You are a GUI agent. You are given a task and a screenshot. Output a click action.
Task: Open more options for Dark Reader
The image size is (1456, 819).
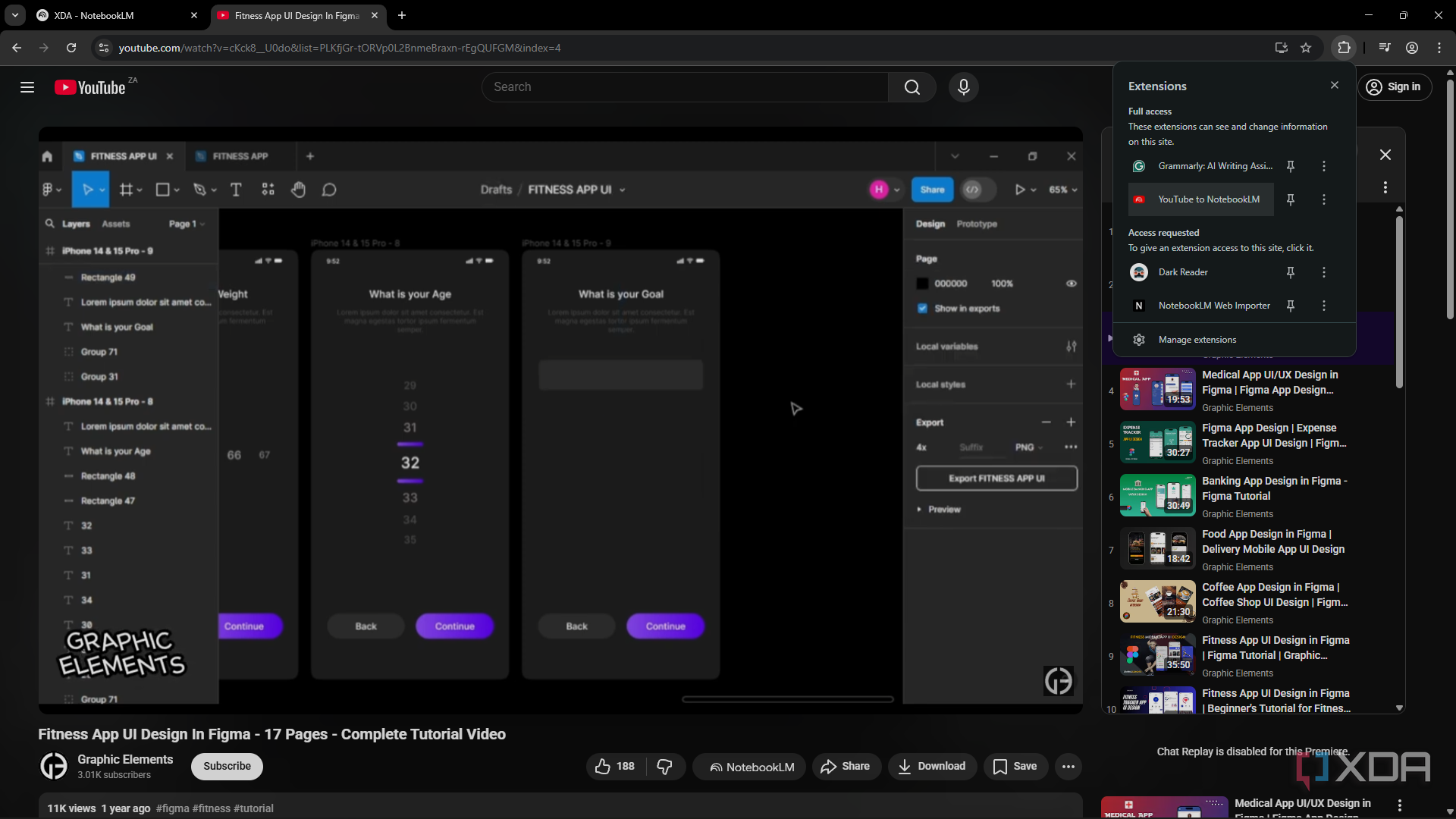click(x=1324, y=272)
